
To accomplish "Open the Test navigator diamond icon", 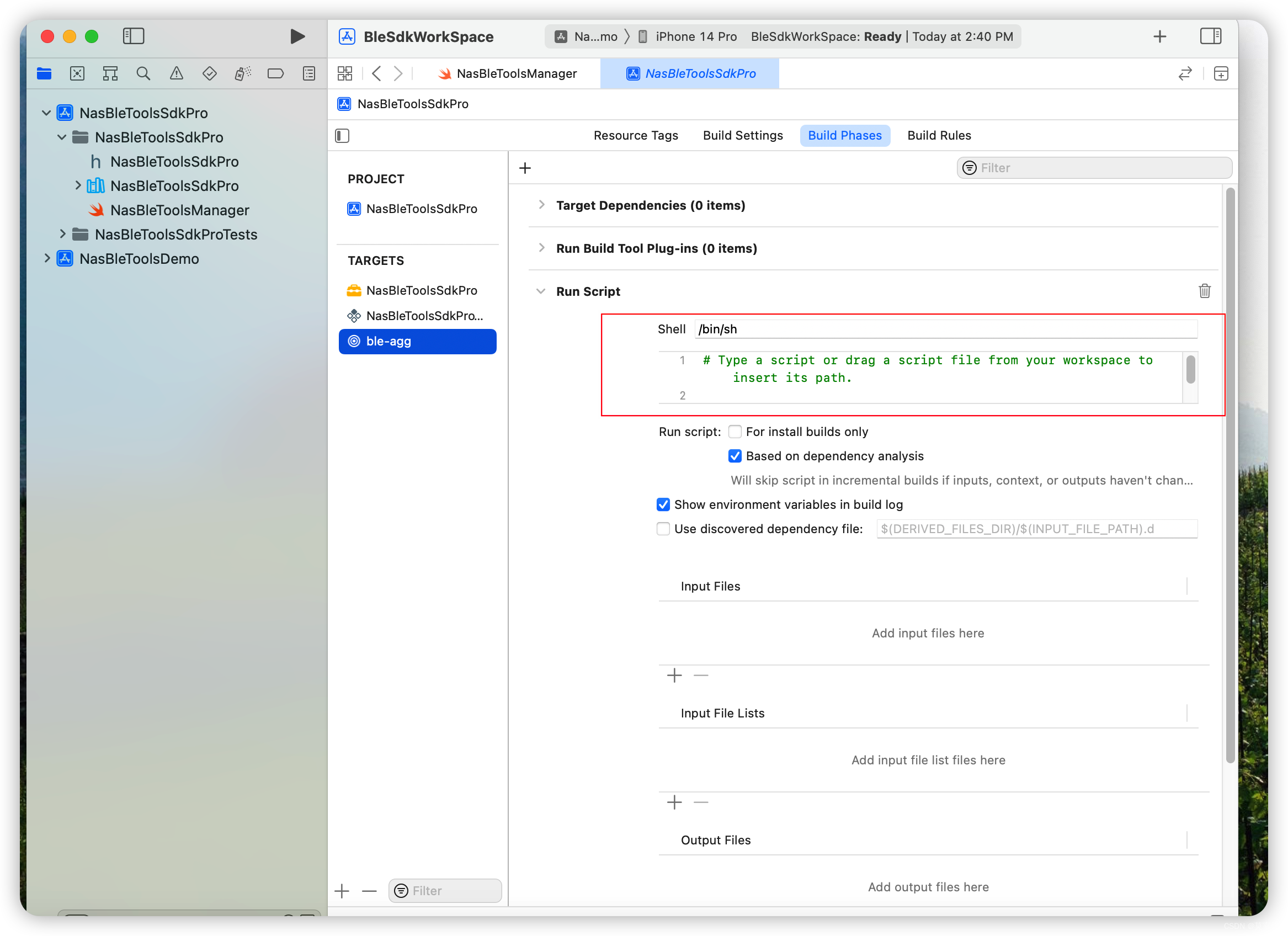I will pyautogui.click(x=209, y=73).
